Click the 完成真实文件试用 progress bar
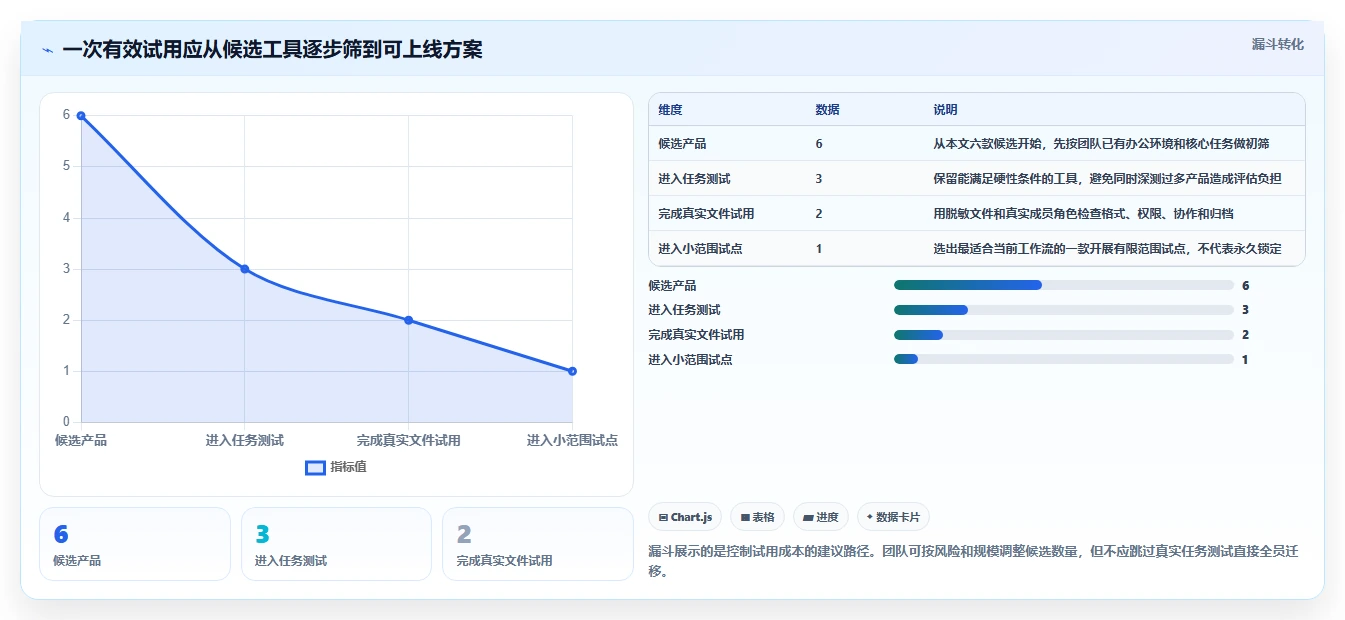Viewport: 1345px width, 620px height. click(1064, 335)
